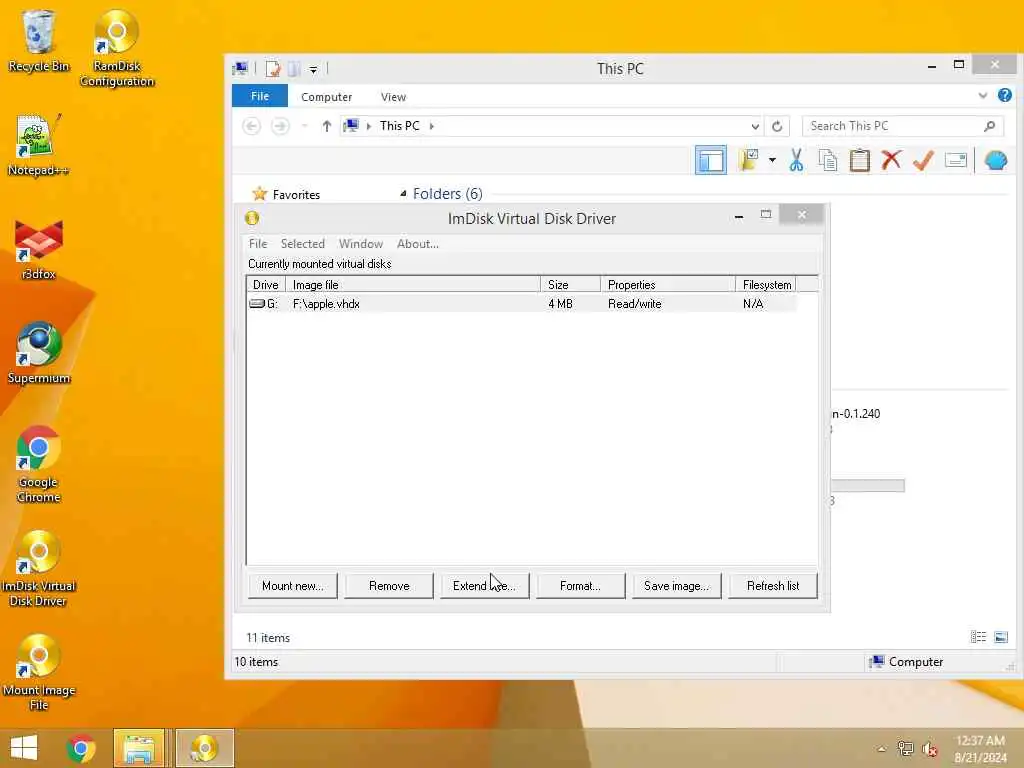Sort by the Size column header

570,285
